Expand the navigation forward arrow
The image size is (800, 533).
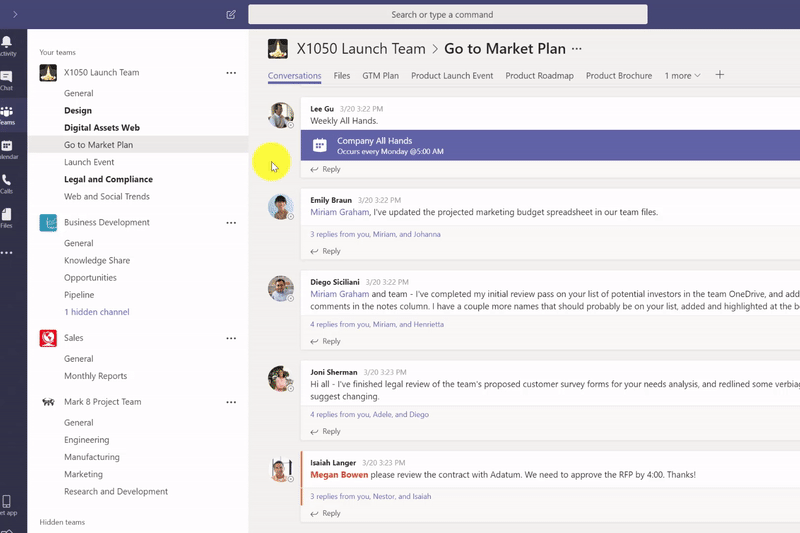[15, 14]
